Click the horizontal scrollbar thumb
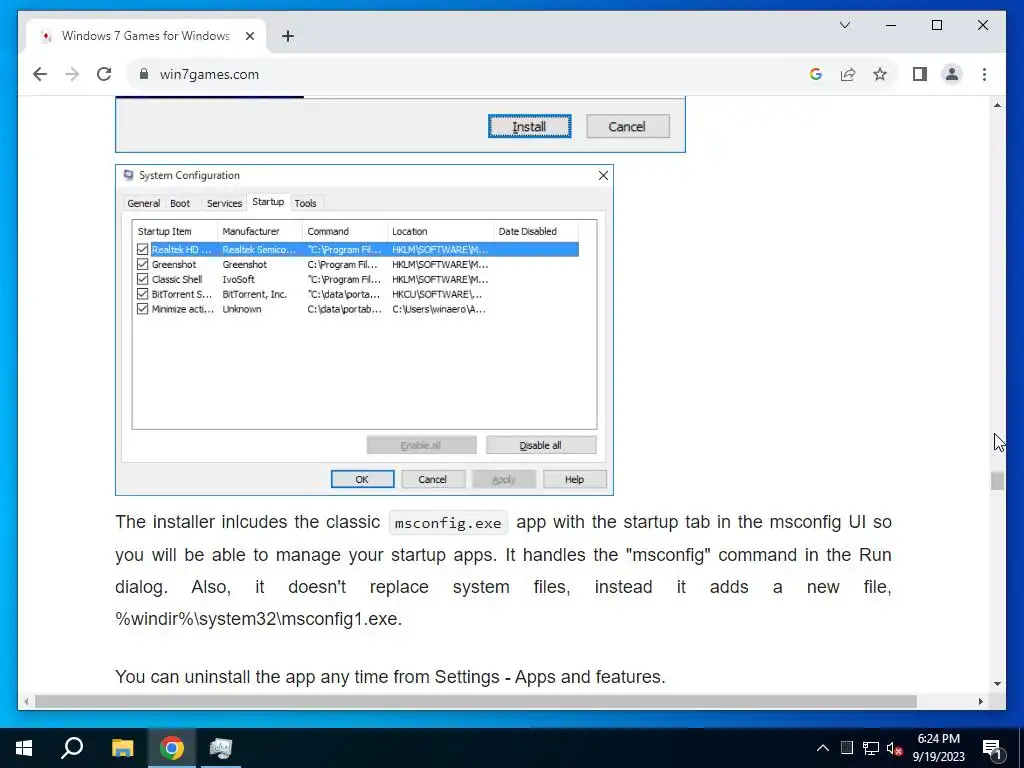 (x=475, y=701)
